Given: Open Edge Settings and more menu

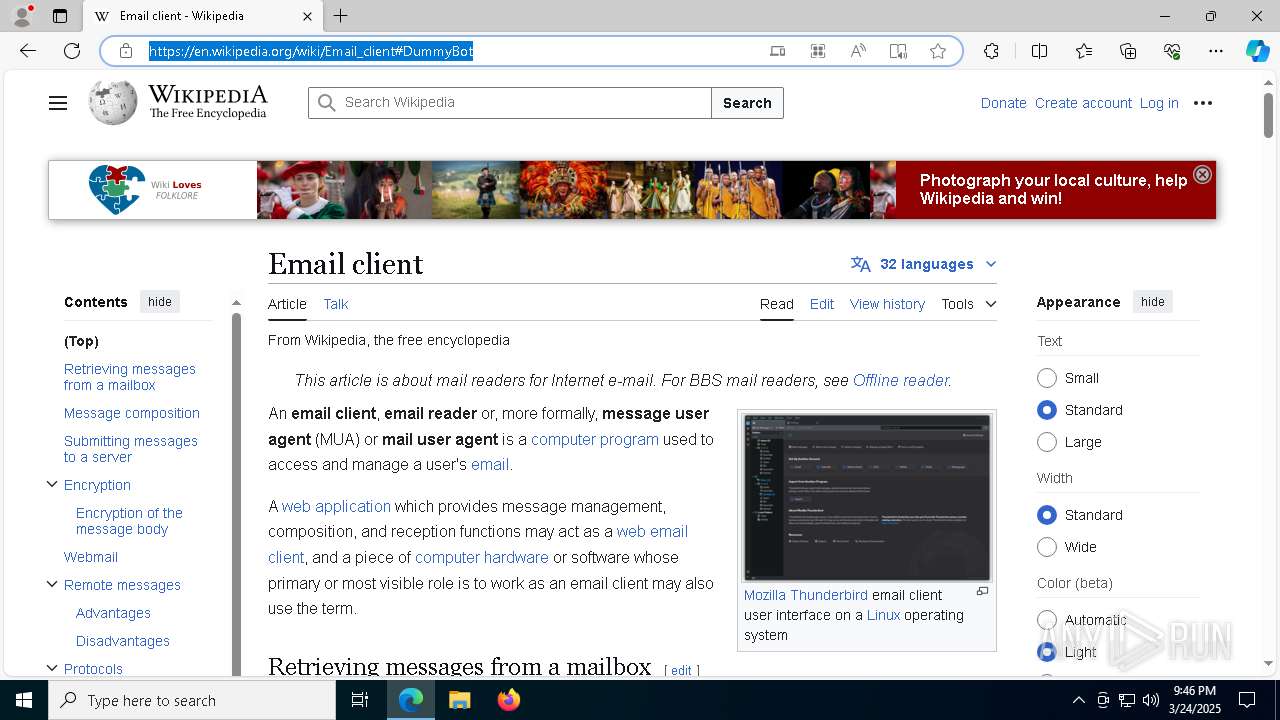Looking at the screenshot, I should pos(1216,51).
